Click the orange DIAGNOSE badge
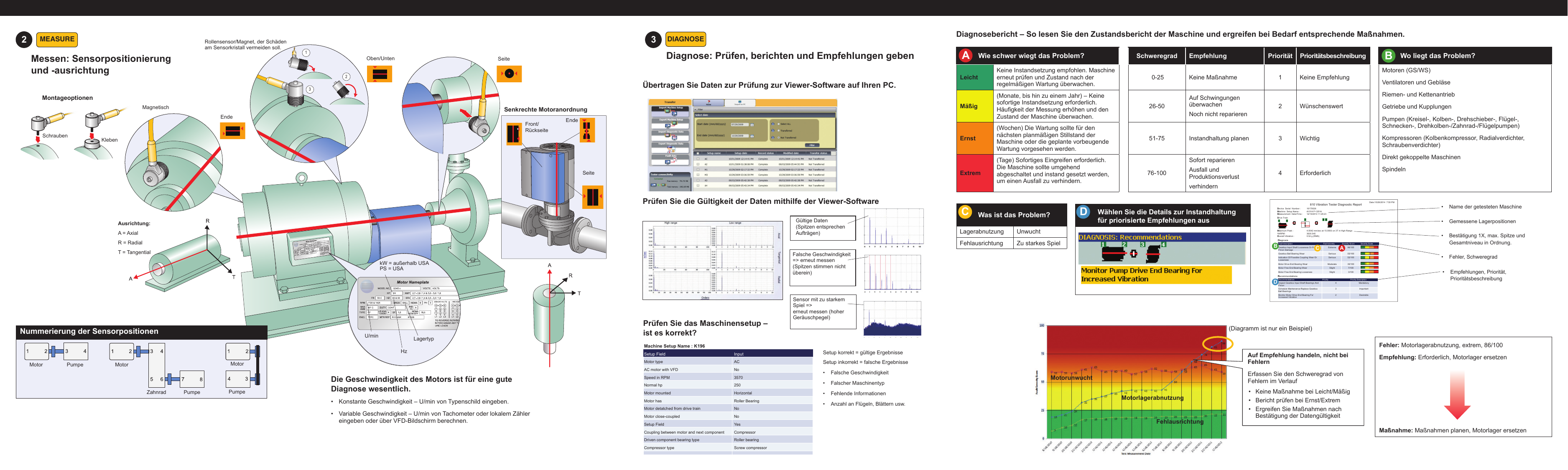The height and width of the screenshot is (470, 1568). point(686,40)
